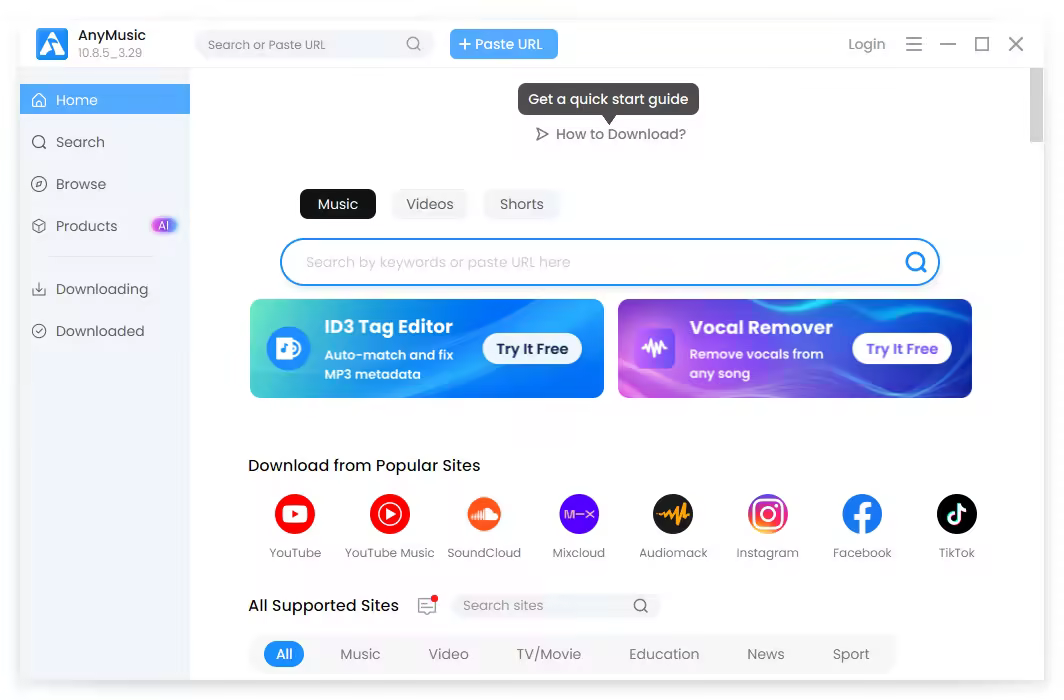Switch to the Videos tab
Screen dimensions: 1064x700
[x=430, y=204]
